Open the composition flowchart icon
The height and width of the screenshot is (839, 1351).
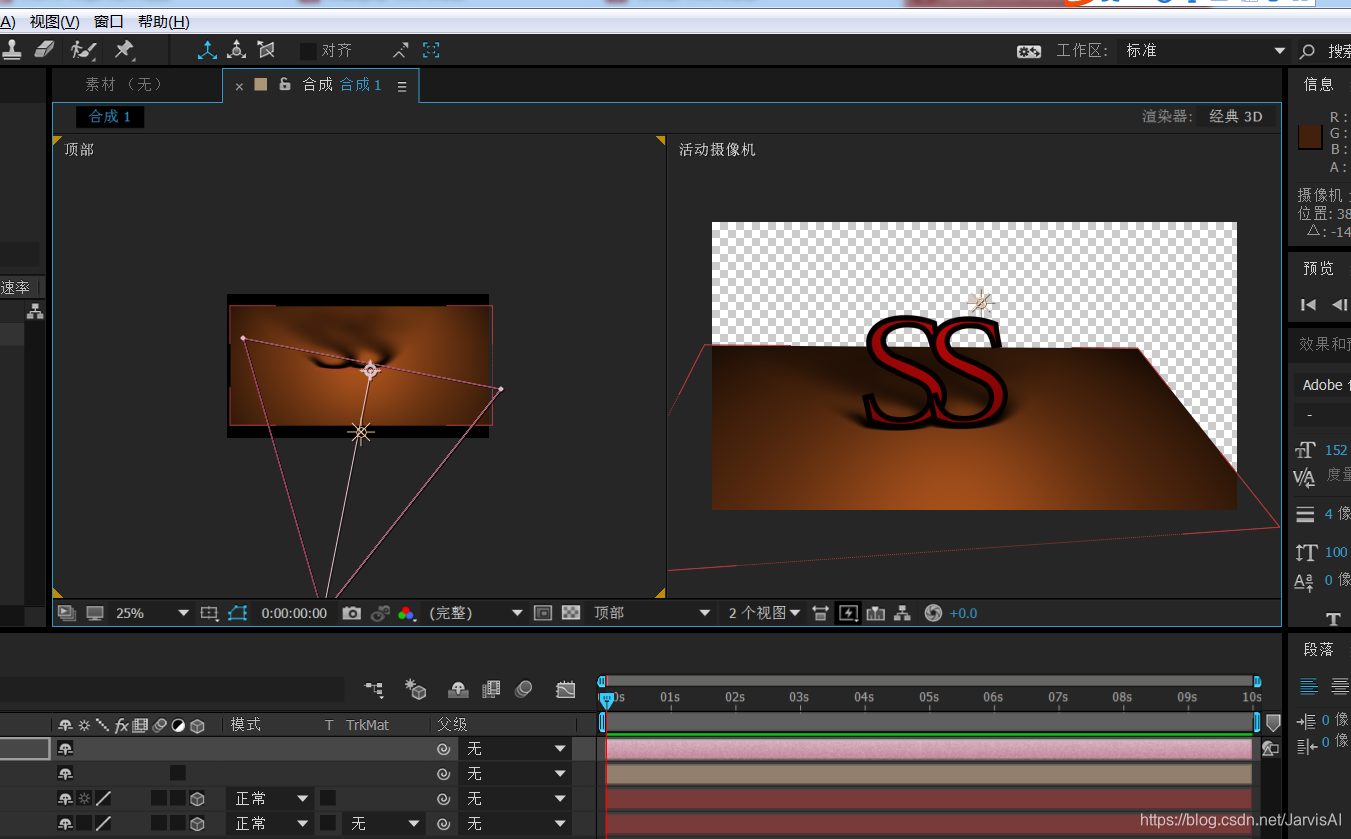click(x=903, y=613)
